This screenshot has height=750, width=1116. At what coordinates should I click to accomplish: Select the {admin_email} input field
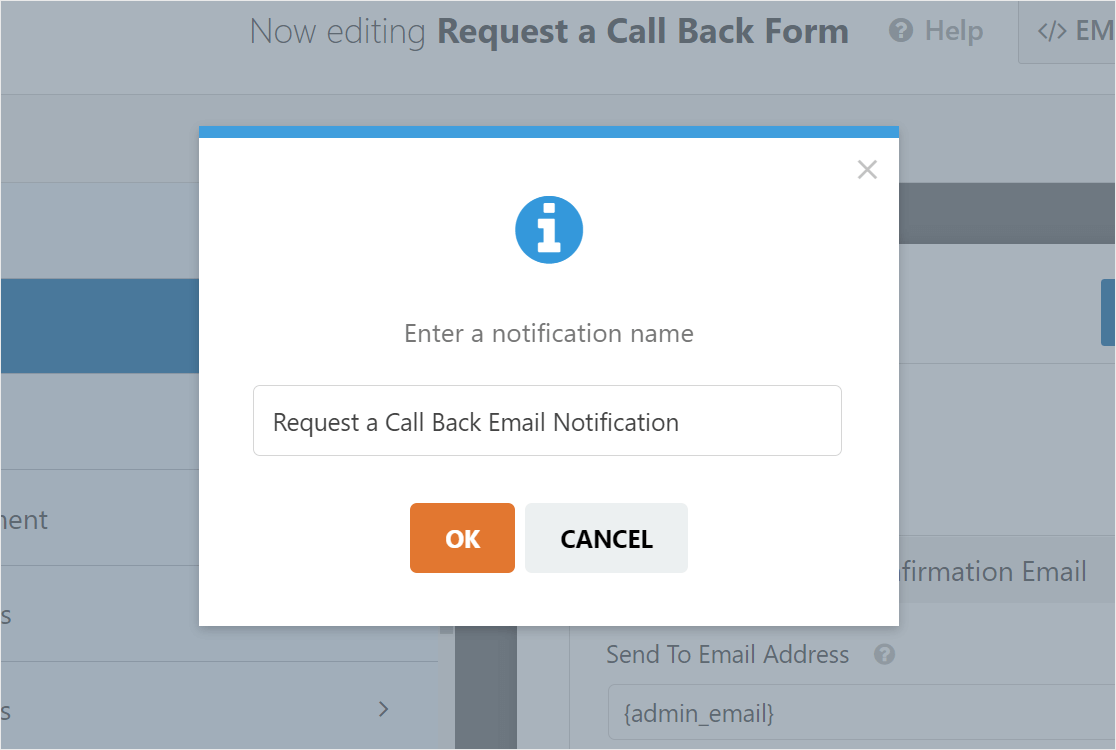pos(860,712)
